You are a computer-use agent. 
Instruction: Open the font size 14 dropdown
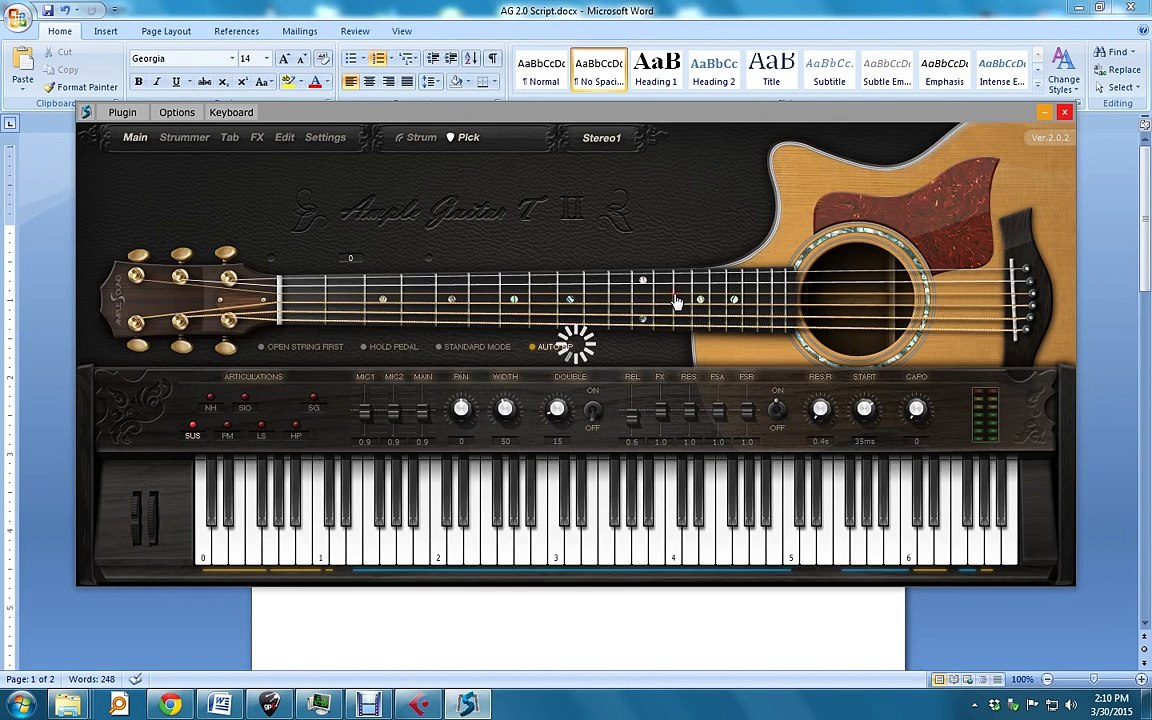[x=266, y=59]
